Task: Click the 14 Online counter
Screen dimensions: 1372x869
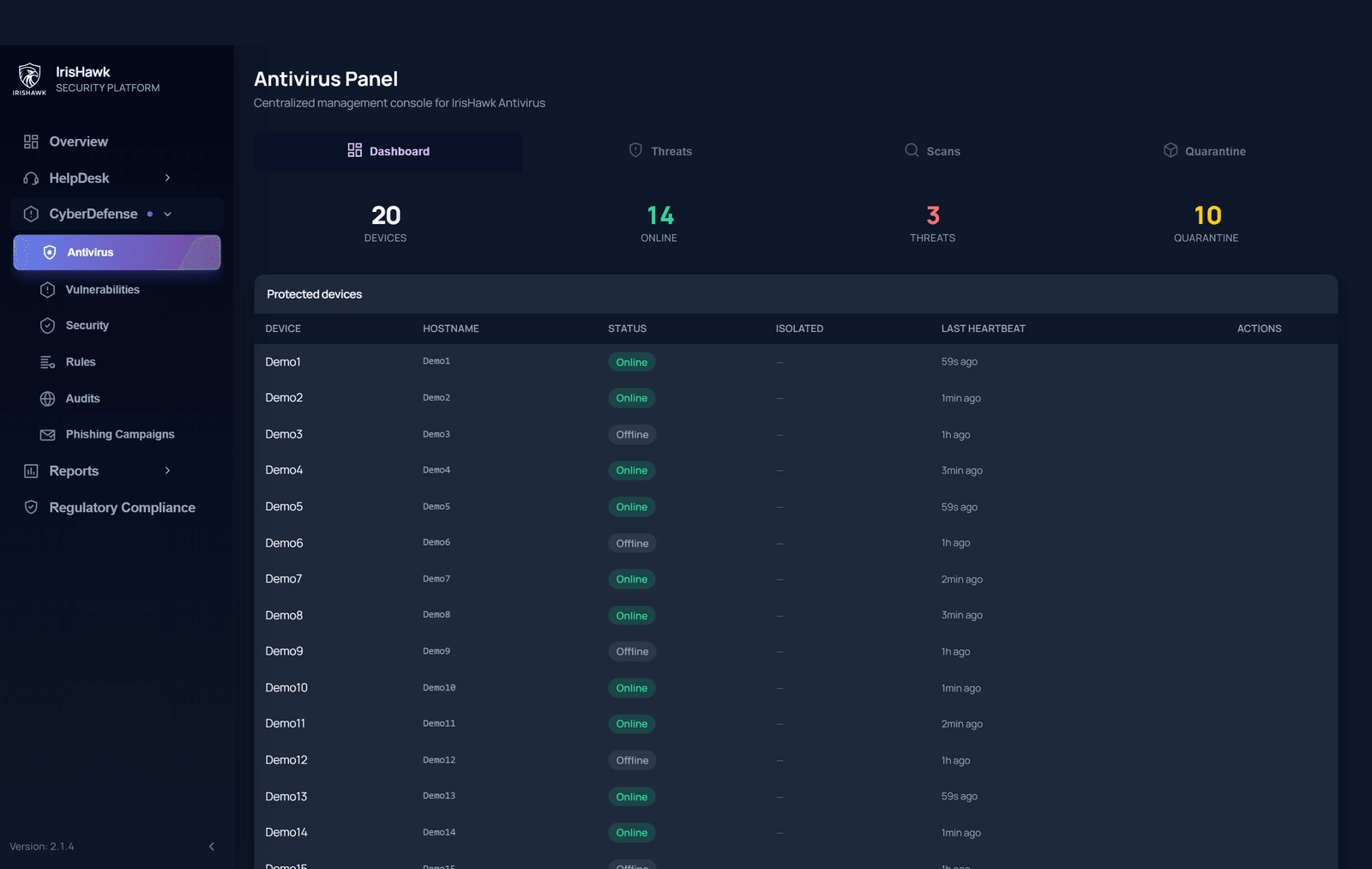Action: coord(659,223)
